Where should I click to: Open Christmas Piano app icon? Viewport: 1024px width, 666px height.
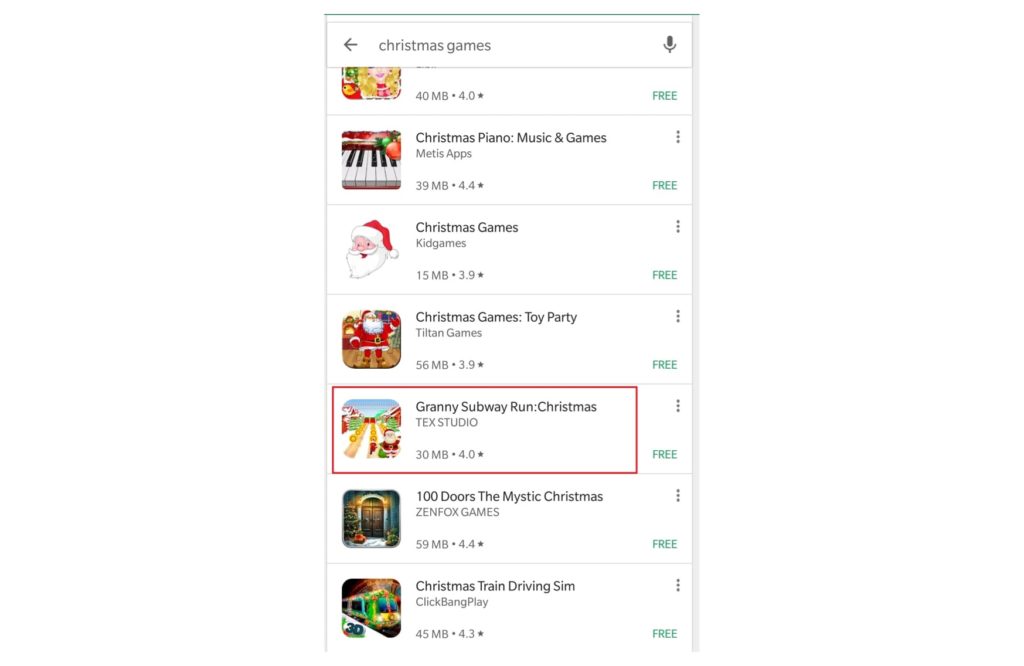371,160
